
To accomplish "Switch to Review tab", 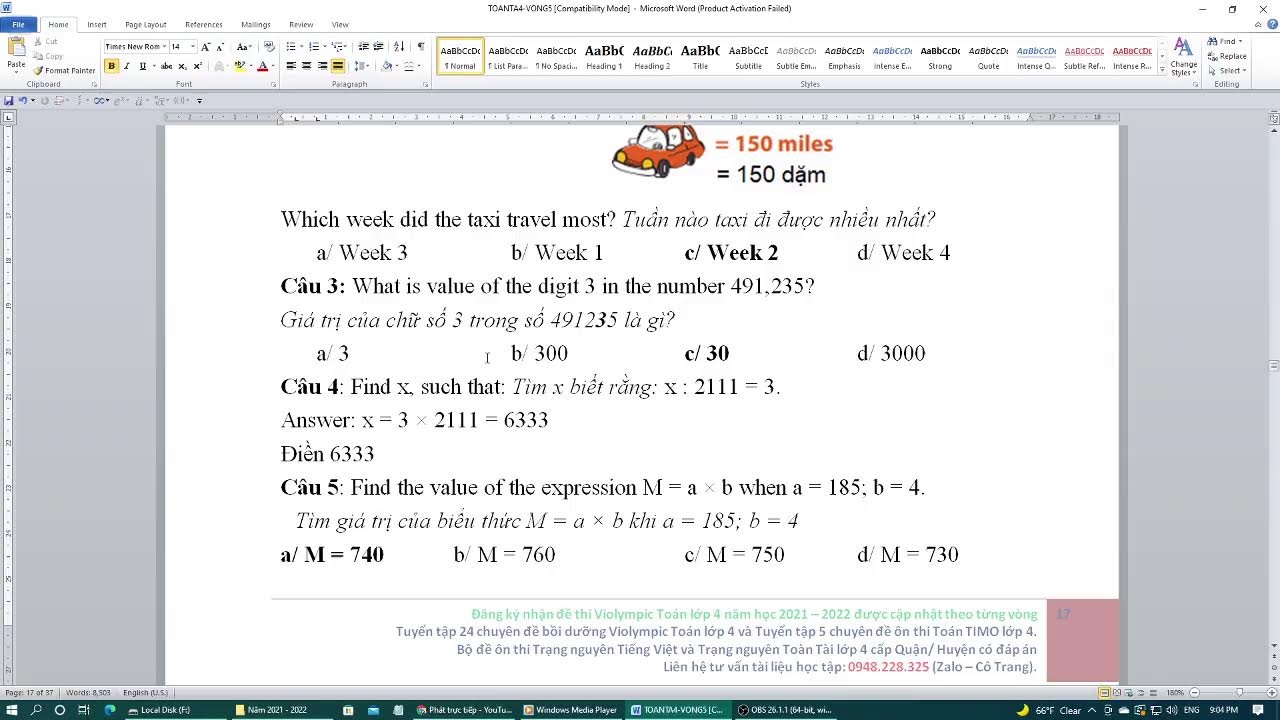I will [x=301, y=24].
